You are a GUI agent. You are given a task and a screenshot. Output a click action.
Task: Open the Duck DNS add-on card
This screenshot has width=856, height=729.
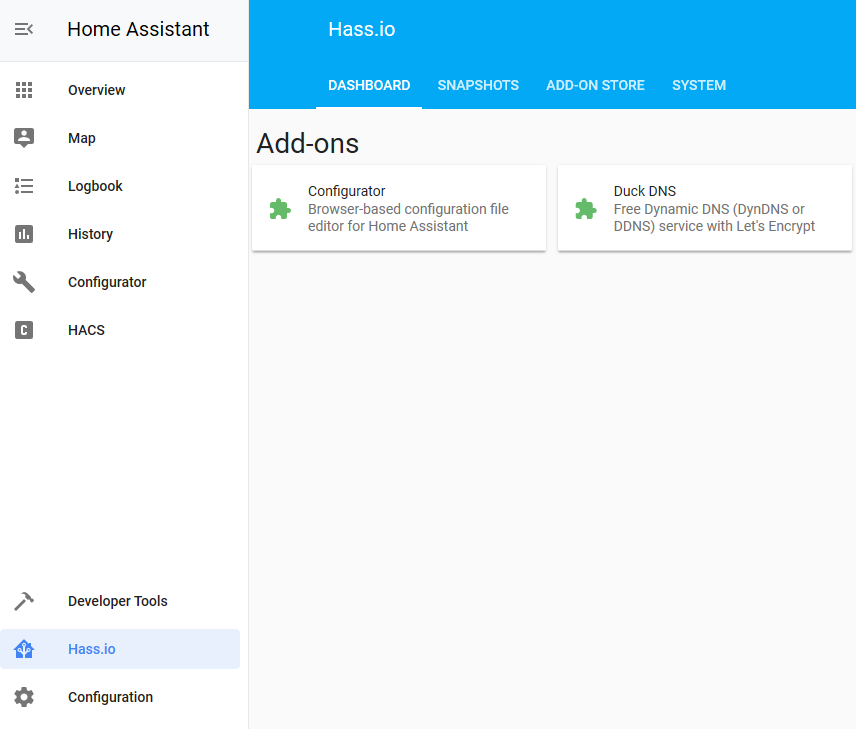704,208
